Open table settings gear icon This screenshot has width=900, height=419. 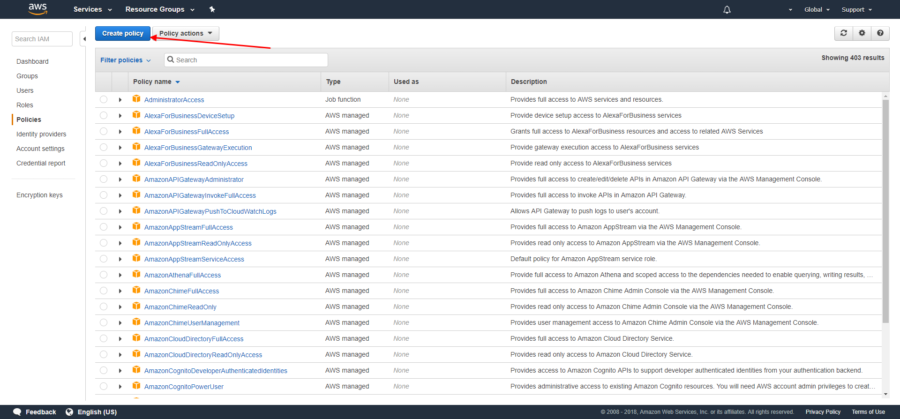[862, 33]
